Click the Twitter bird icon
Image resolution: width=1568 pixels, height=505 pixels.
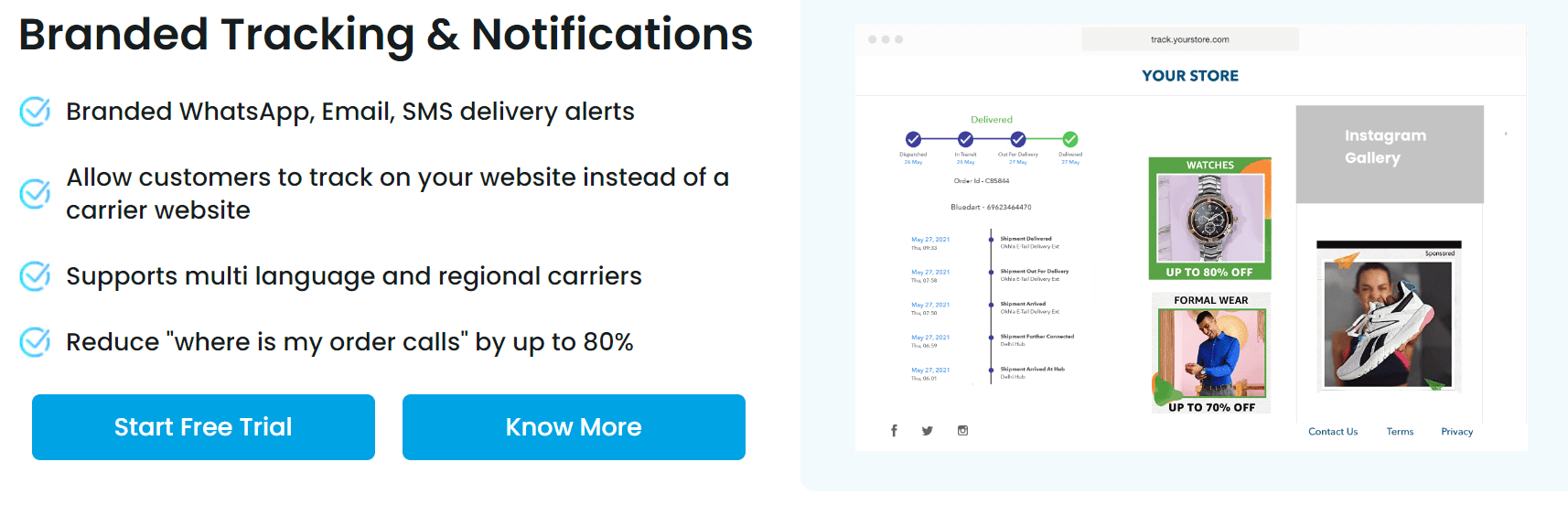pos(928,431)
